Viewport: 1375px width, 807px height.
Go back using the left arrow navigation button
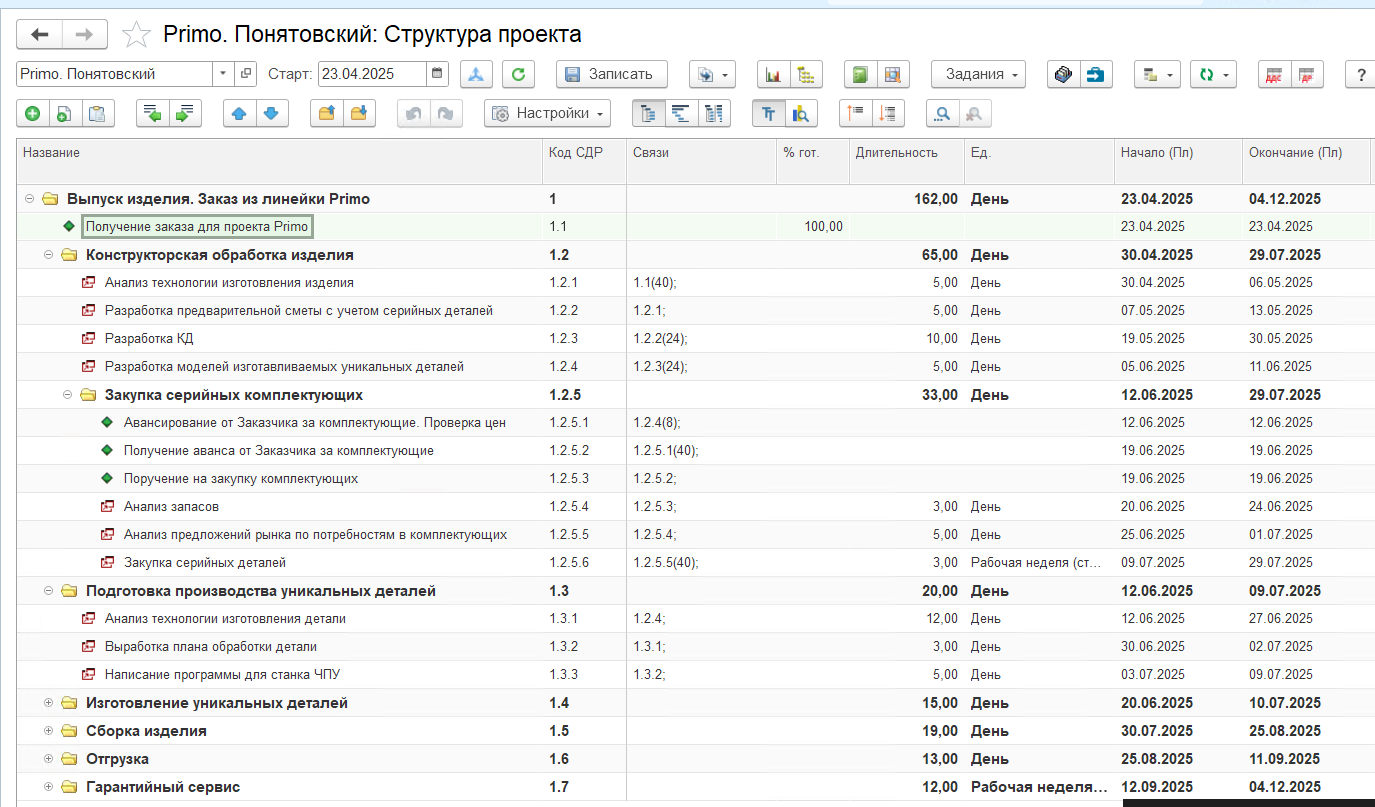pyautogui.click(x=40, y=35)
